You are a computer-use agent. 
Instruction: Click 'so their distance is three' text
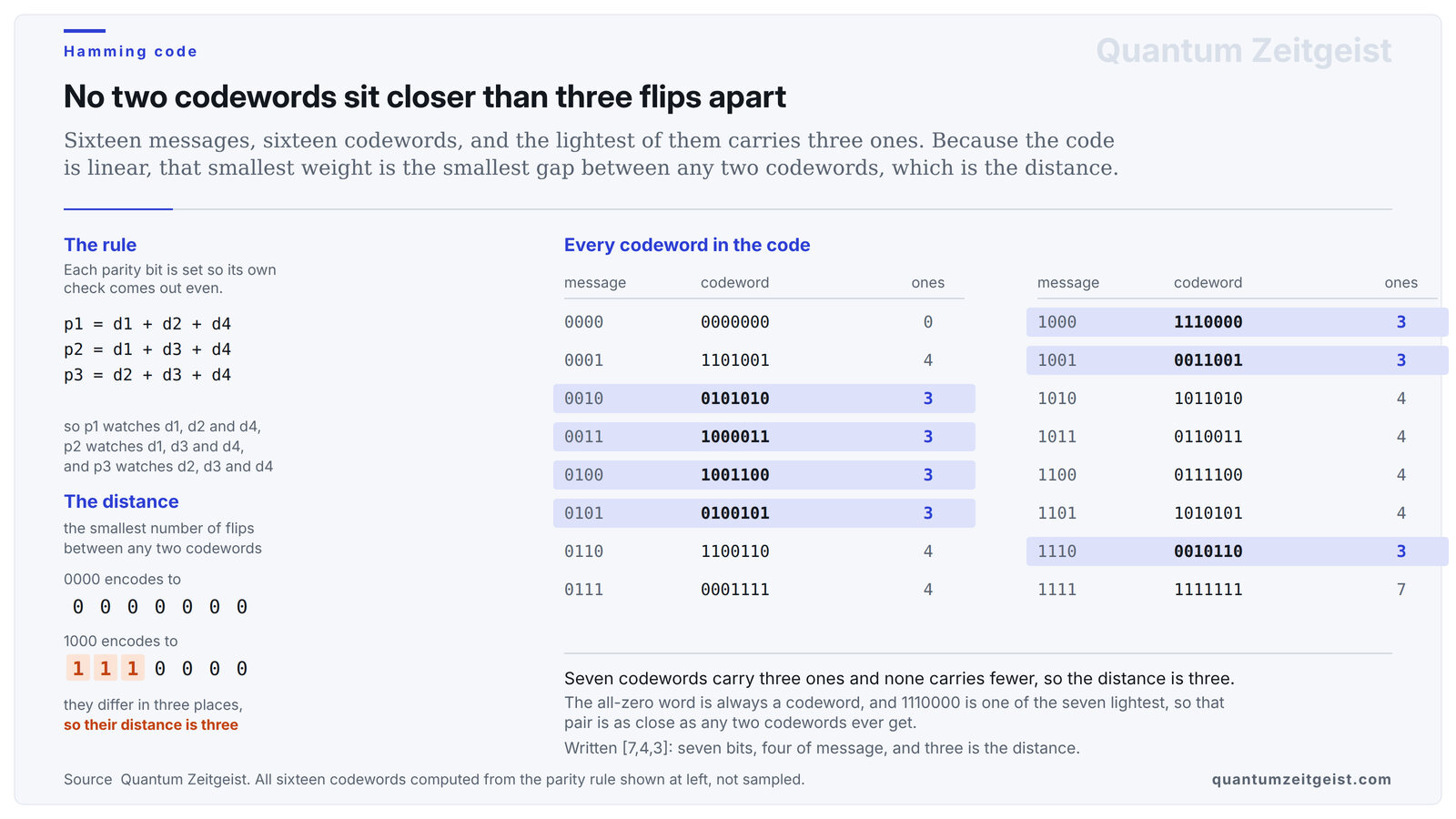(151, 725)
